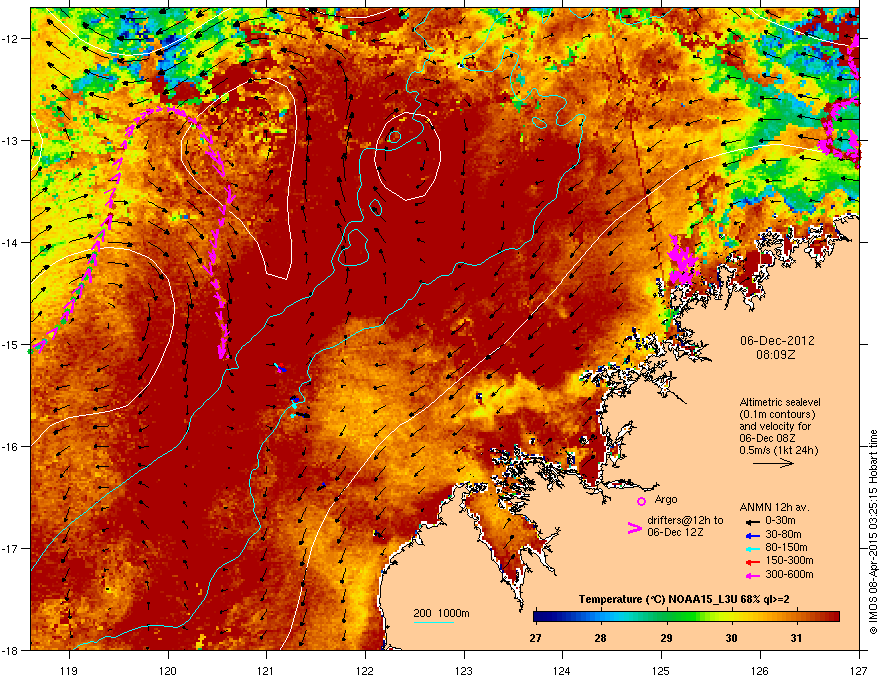Click the colorbar tick label 27

(535, 638)
